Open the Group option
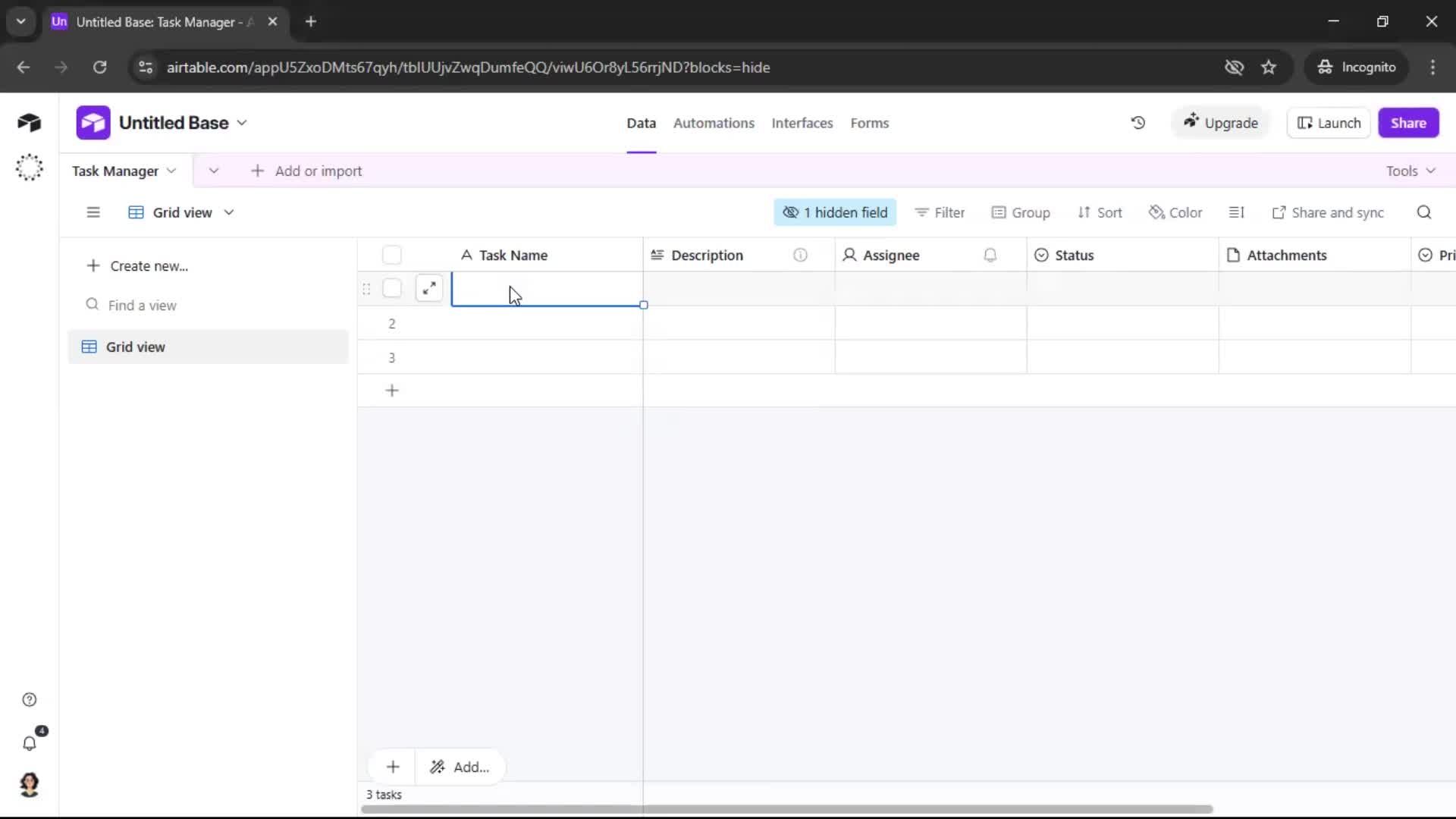This screenshot has width=1456, height=819. (x=1021, y=212)
